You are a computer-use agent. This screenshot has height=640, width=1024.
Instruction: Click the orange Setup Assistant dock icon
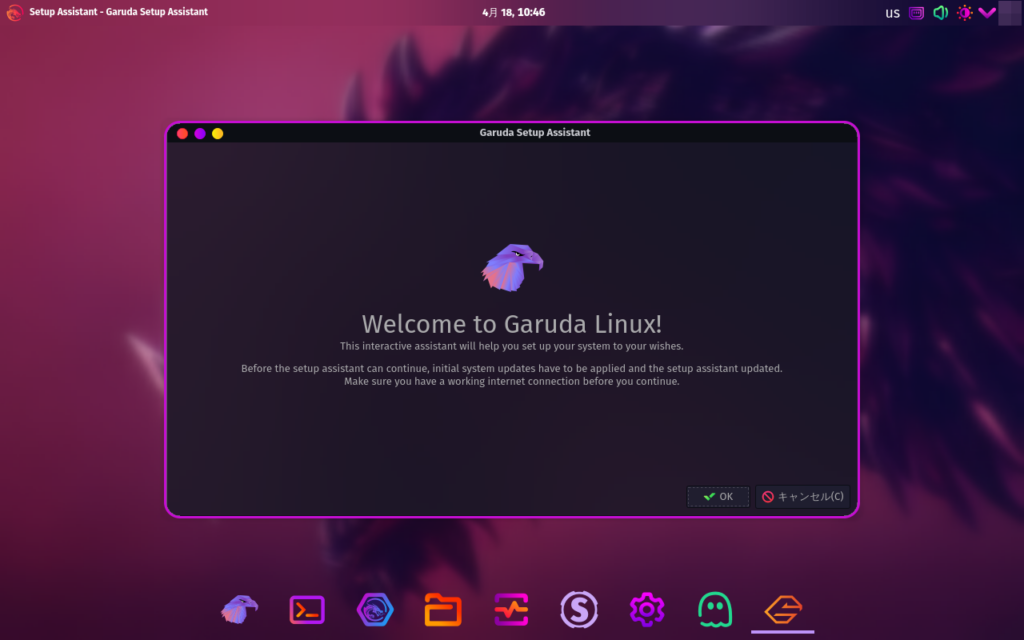[783, 608]
